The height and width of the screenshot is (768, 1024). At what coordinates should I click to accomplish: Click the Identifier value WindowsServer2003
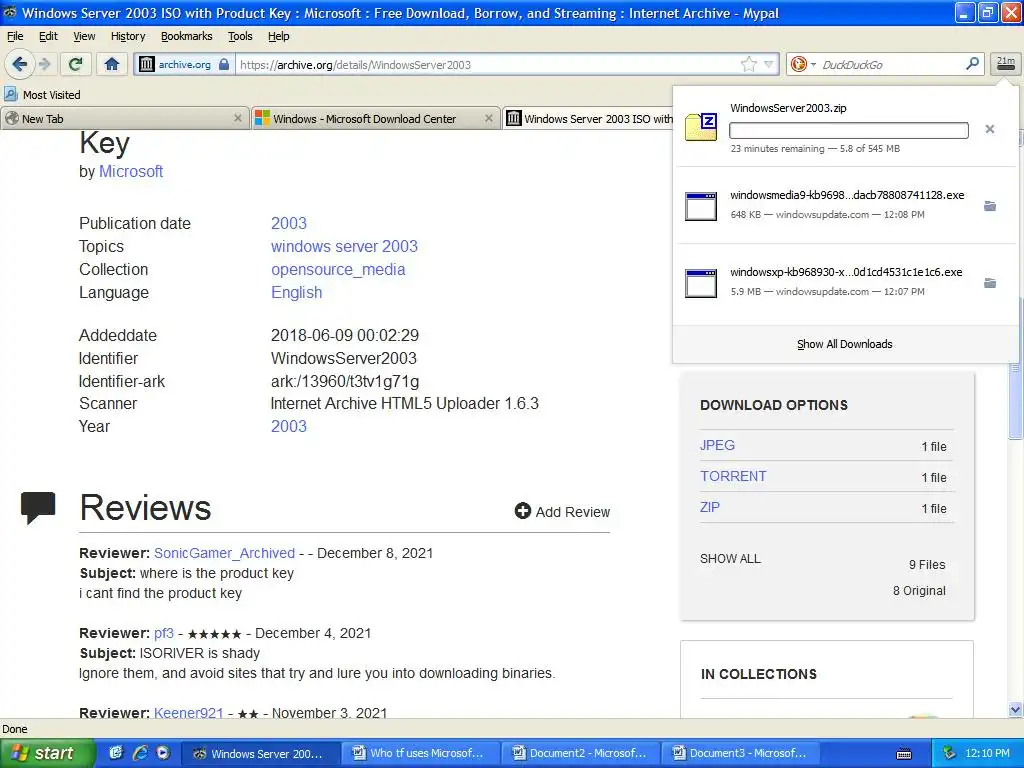[x=344, y=359]
